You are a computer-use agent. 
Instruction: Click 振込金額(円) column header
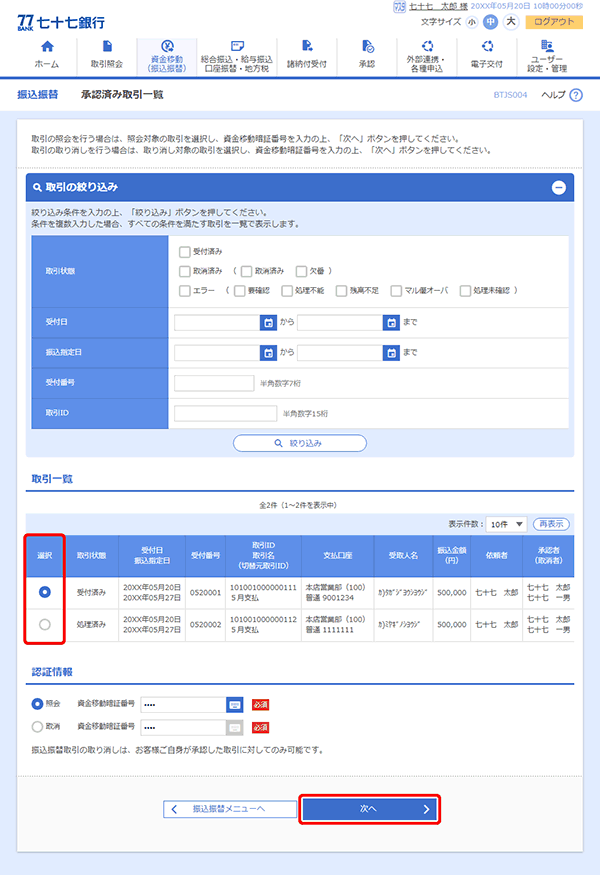click(x=452, y=556)
